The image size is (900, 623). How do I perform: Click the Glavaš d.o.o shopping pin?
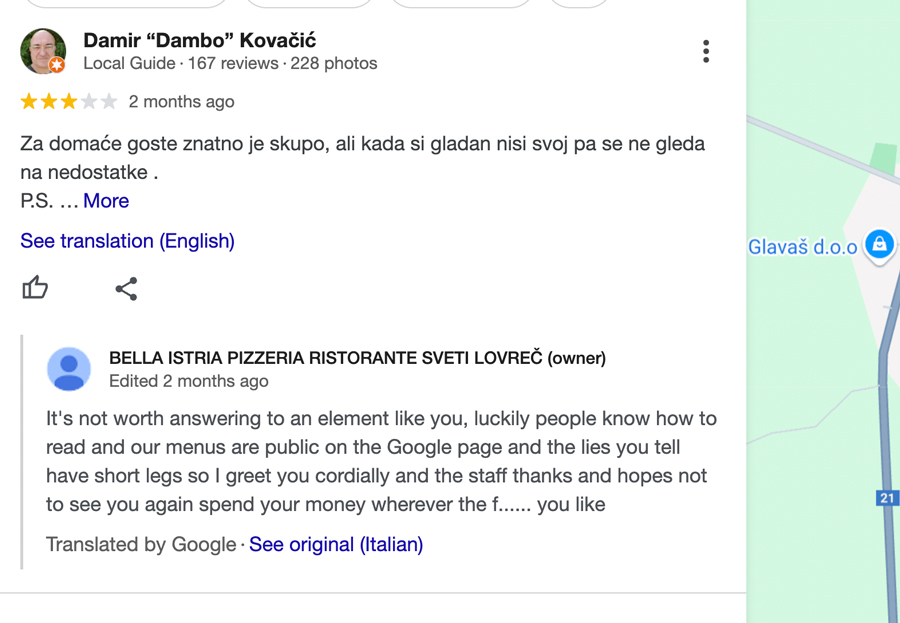click(879, 246)
